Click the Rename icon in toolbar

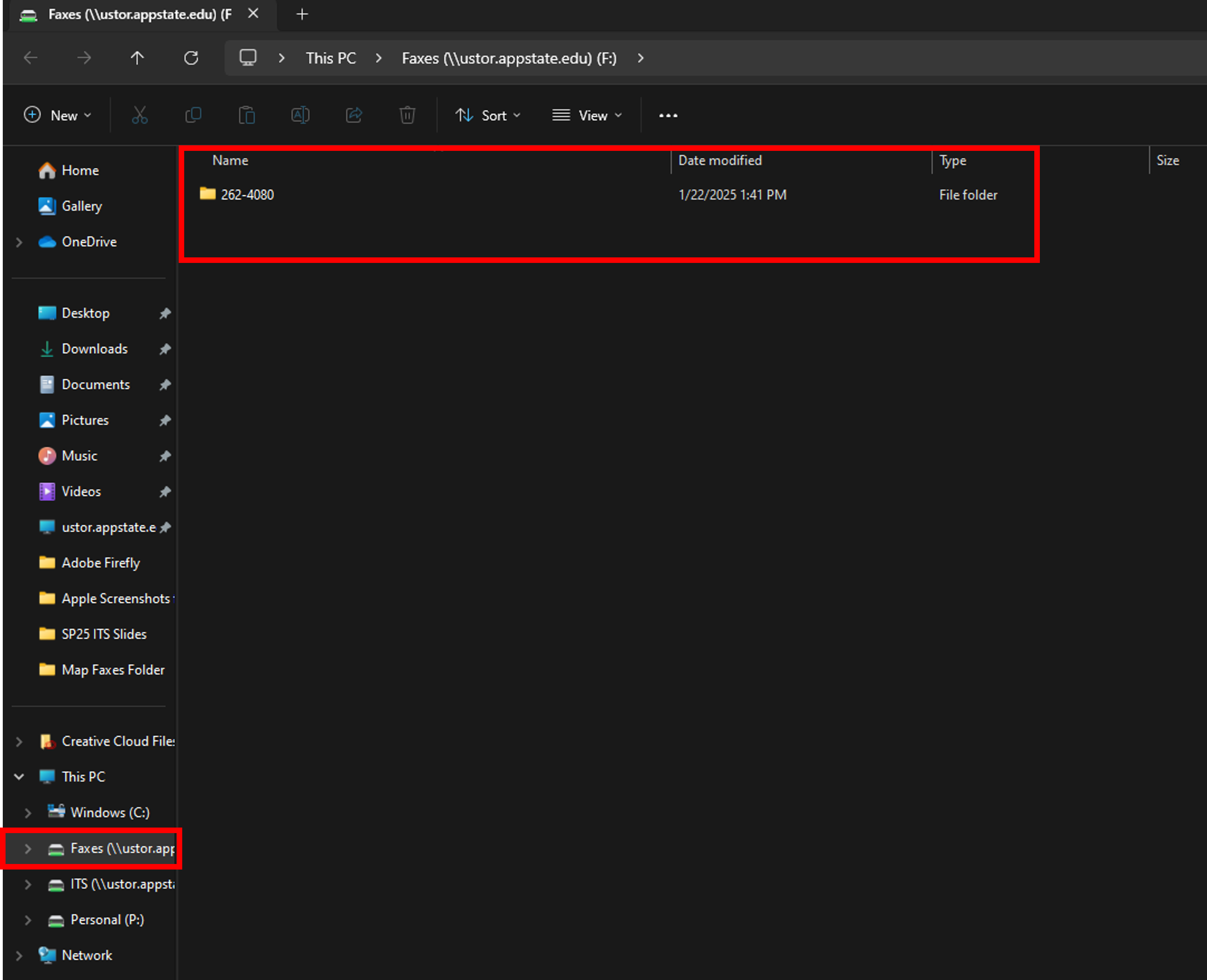click(x=301, y=115)
